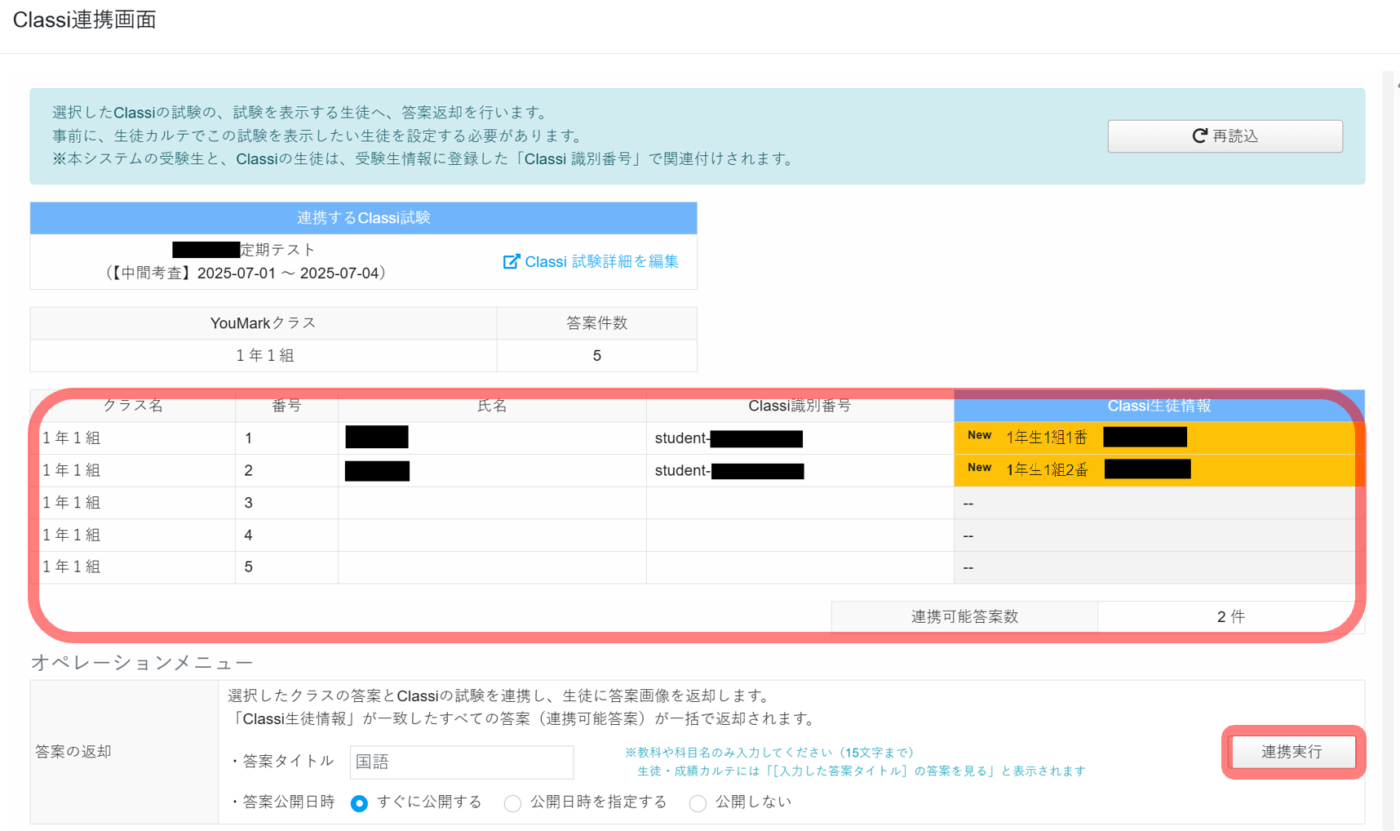Click the external-link icon beside Classi 試験詳細を編集

coord(511,261)
